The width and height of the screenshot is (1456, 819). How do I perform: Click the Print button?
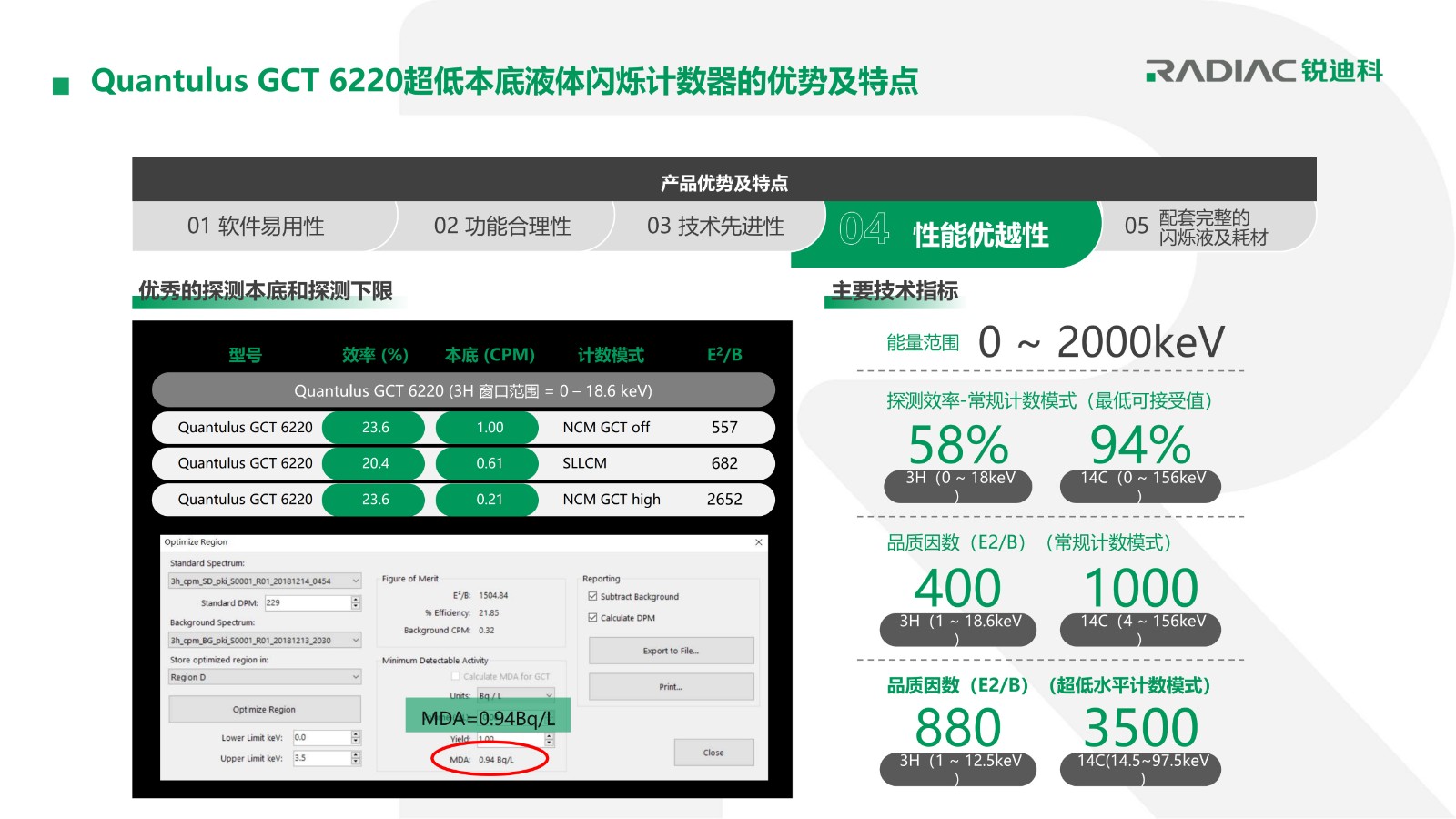coord(671,687)
